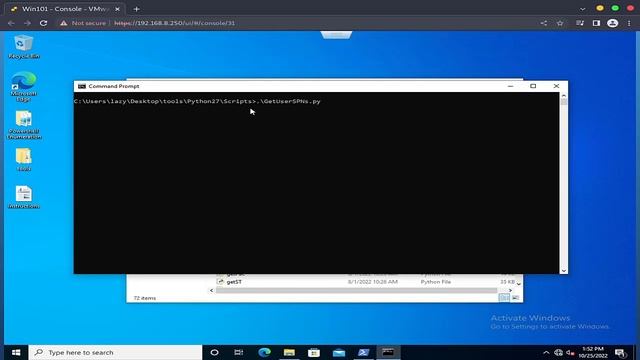Switch Explorer to details view icon
The width and height of the screenshot is (640, 360).
point(504,298)
